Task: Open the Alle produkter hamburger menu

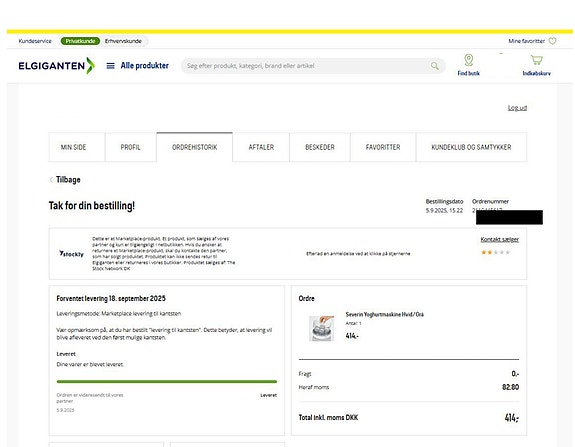Action: coord(110,66)
